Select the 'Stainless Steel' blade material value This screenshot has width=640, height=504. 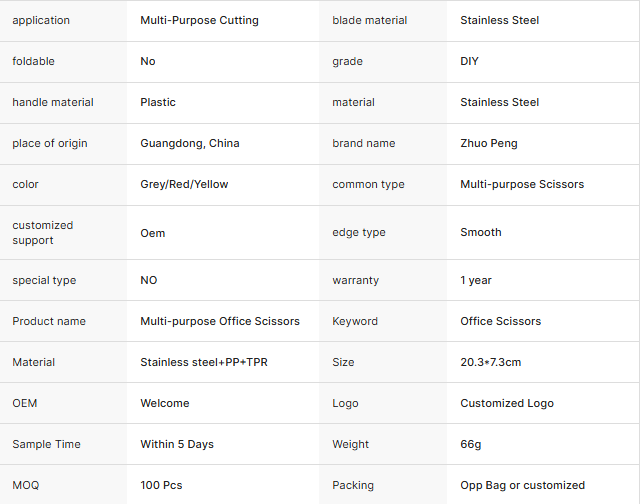tap(499, 20)
